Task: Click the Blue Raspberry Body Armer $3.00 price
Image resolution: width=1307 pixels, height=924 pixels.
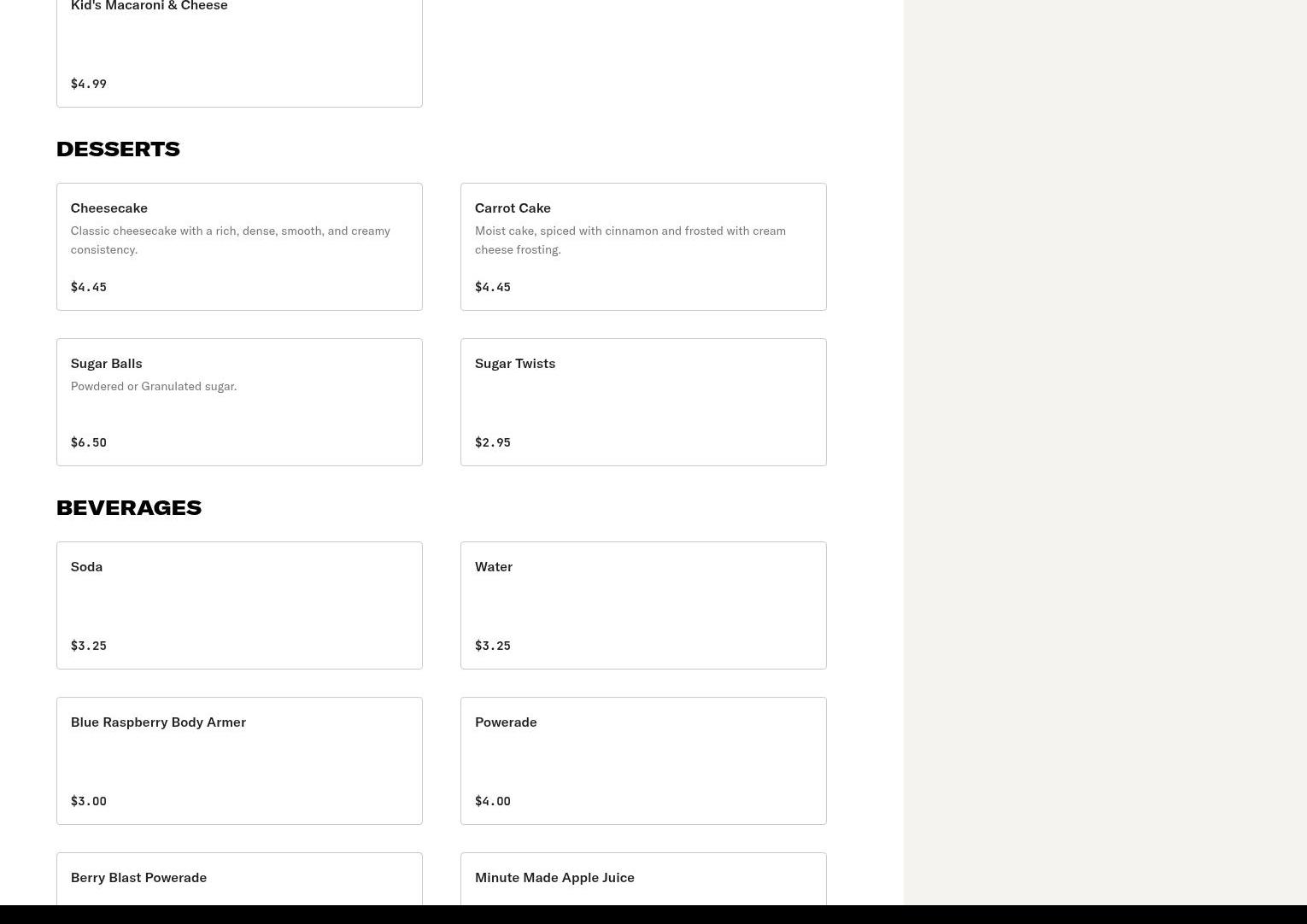Action: tap(89, 801)
